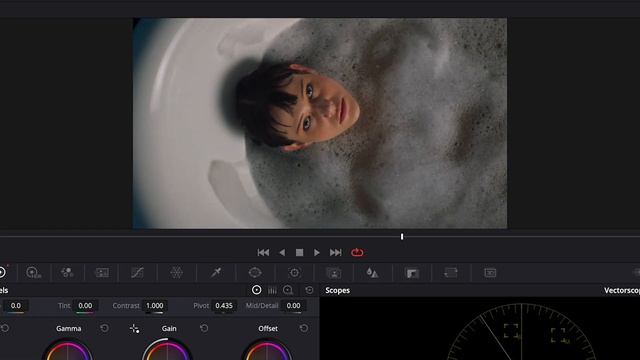Click the Mid/Detail value field

[x=293, y=306]
